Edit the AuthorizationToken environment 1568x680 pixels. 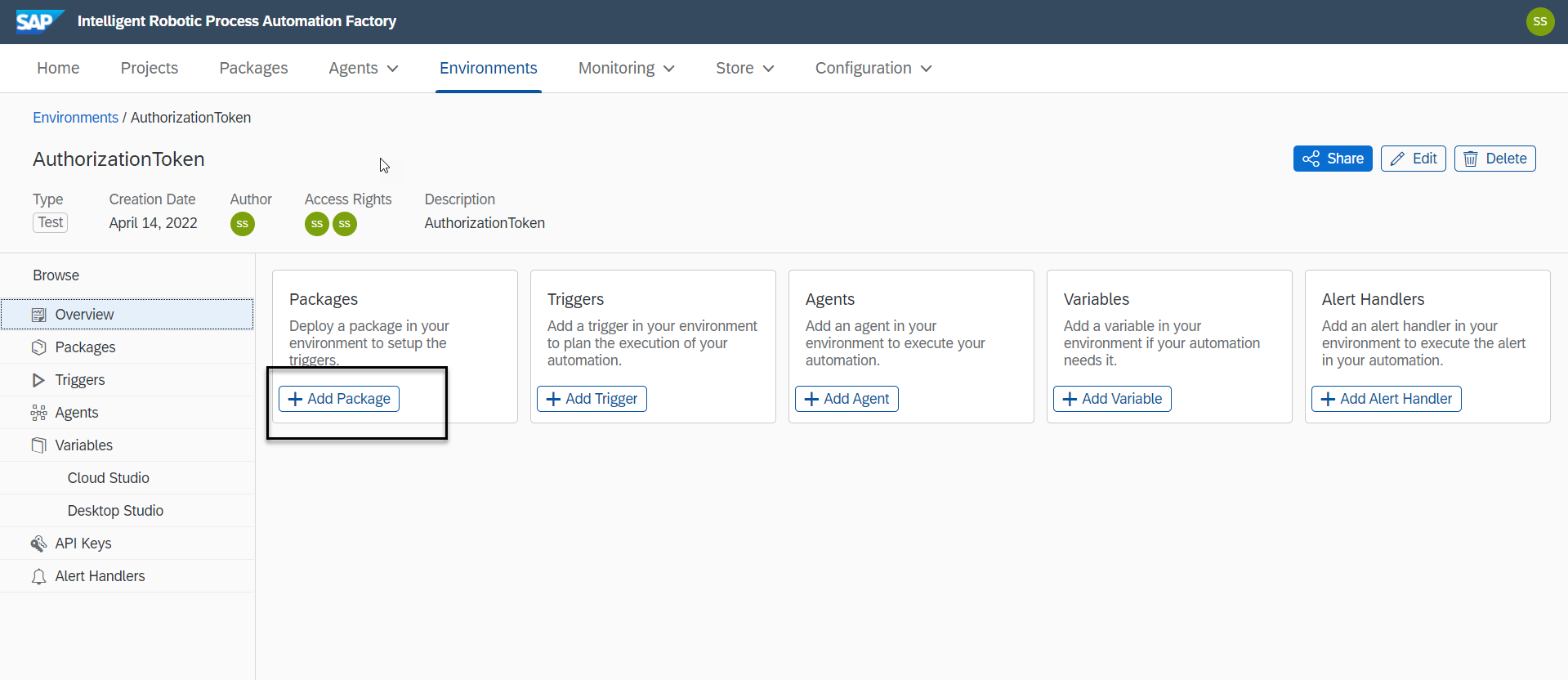(1414, 159)
